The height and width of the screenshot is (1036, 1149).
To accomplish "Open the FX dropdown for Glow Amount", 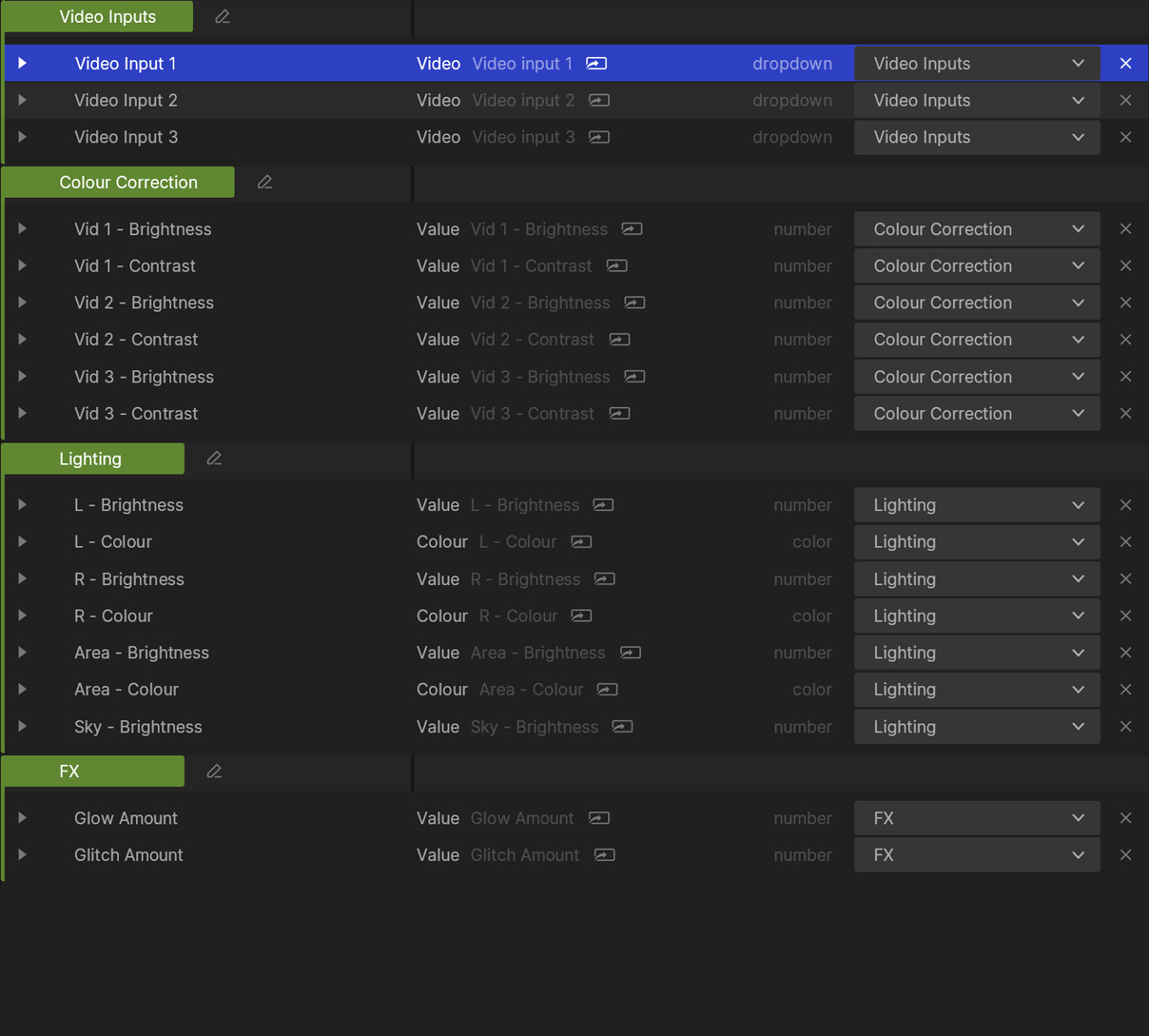I will 977,818.
